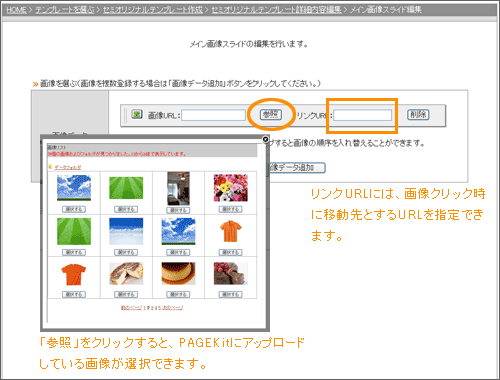
Task: Open the セミオリジナルテンプレート作成 breadcrumb link
Action: point(152,10)
